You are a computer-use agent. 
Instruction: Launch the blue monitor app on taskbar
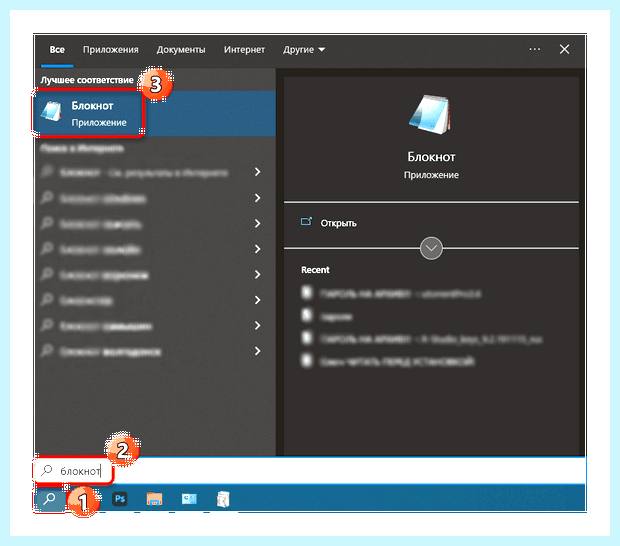click(x=189, y=499)
